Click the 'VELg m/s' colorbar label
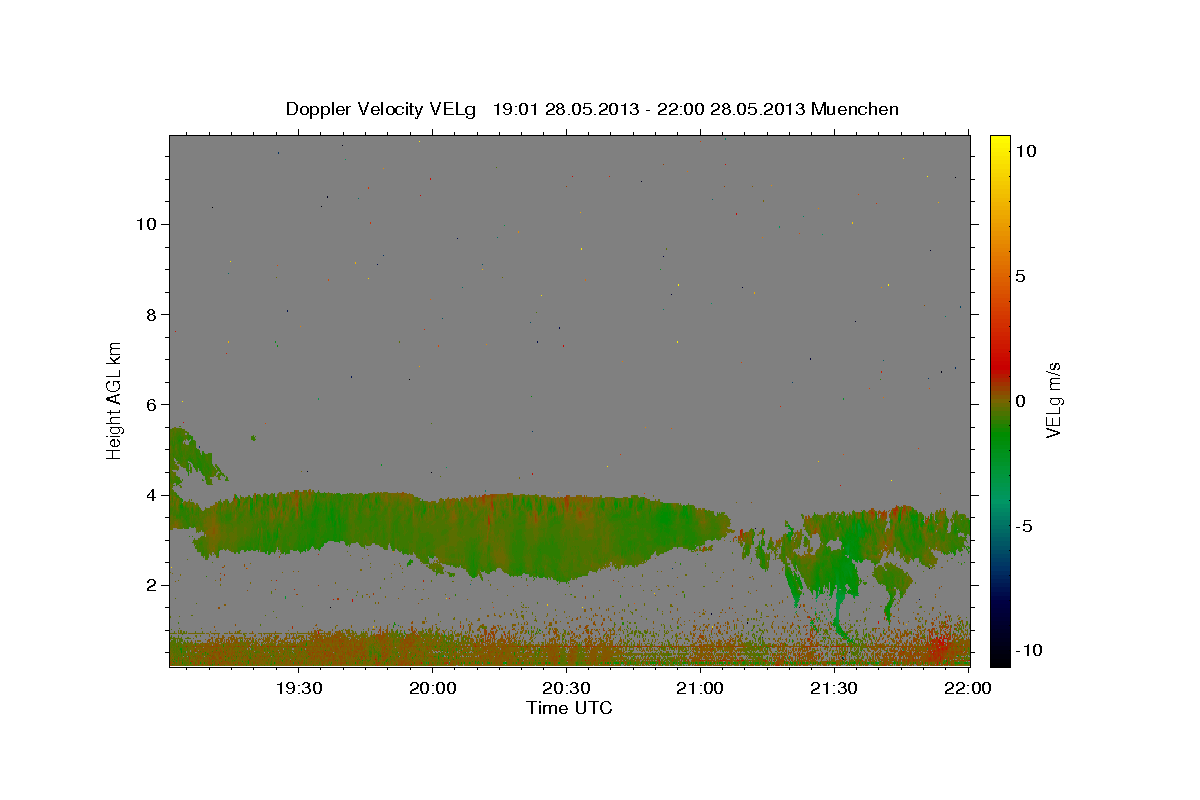The image size is (1200, 800). (1053, 400)
